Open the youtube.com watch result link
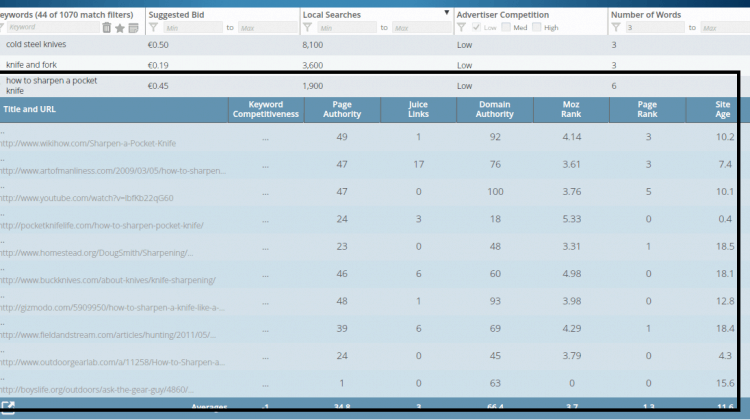Image resolution: width=750 pixels, height=420 pixels. click(x=87, y=198)
